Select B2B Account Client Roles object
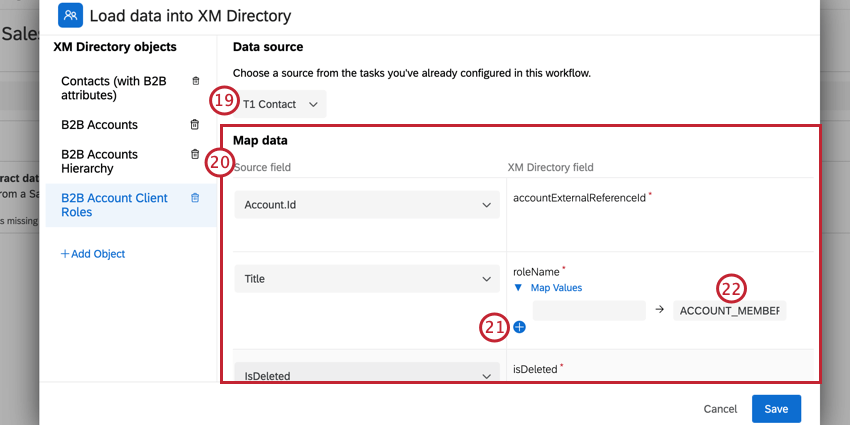850x425 pixels. click(x=131, y=205)
